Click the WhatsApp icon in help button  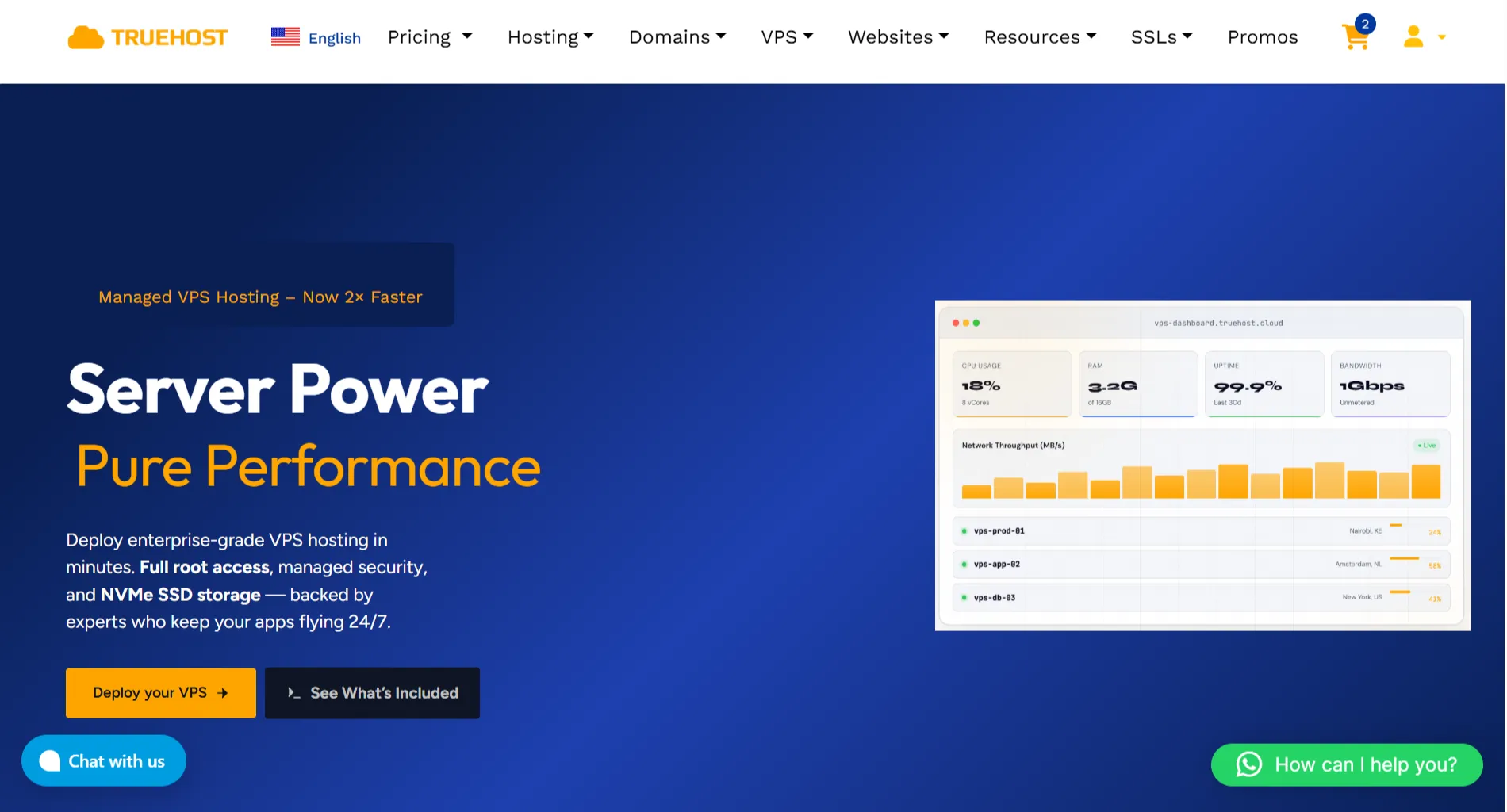tap(1249, 765)
